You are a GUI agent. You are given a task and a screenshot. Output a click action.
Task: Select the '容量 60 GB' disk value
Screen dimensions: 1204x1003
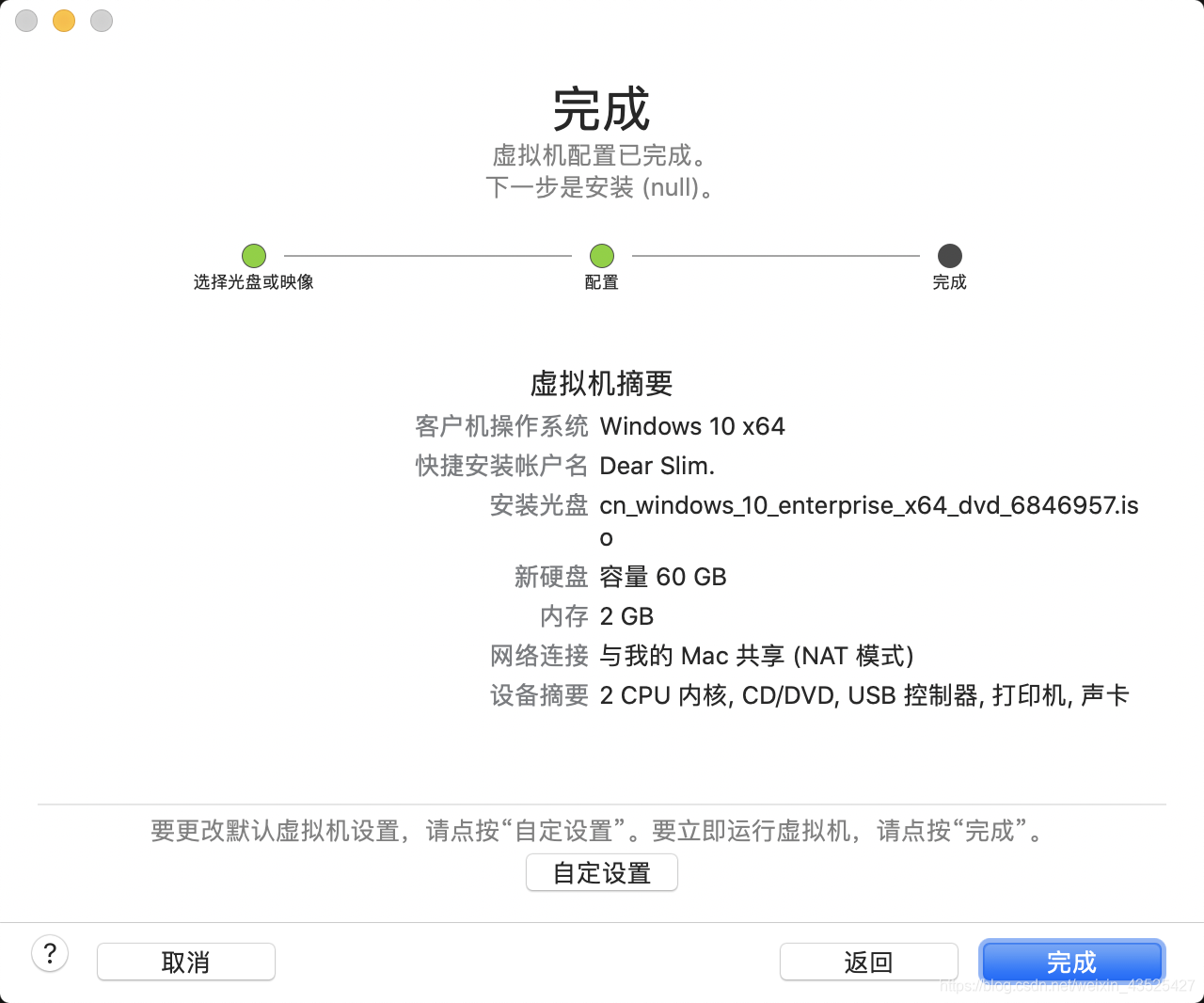[x=663, y=577]
